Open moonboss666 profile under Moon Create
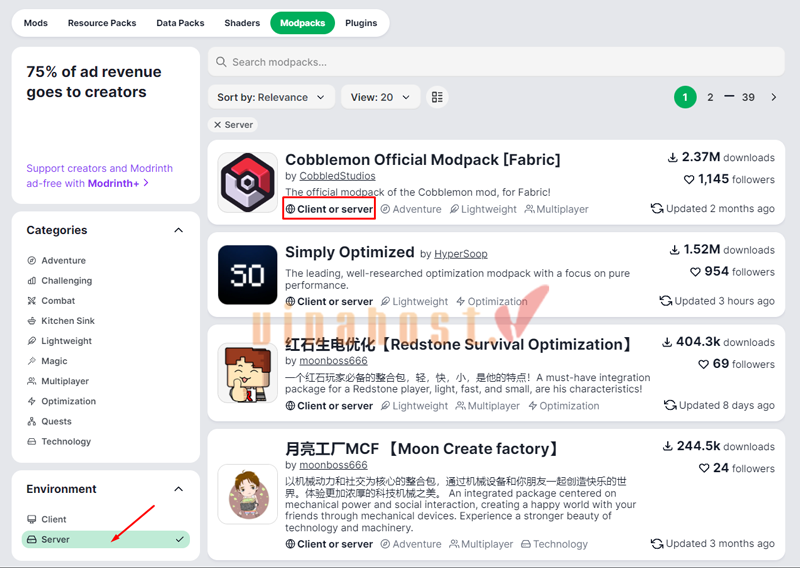Screen dimensions: 800x568 [333, 465]
